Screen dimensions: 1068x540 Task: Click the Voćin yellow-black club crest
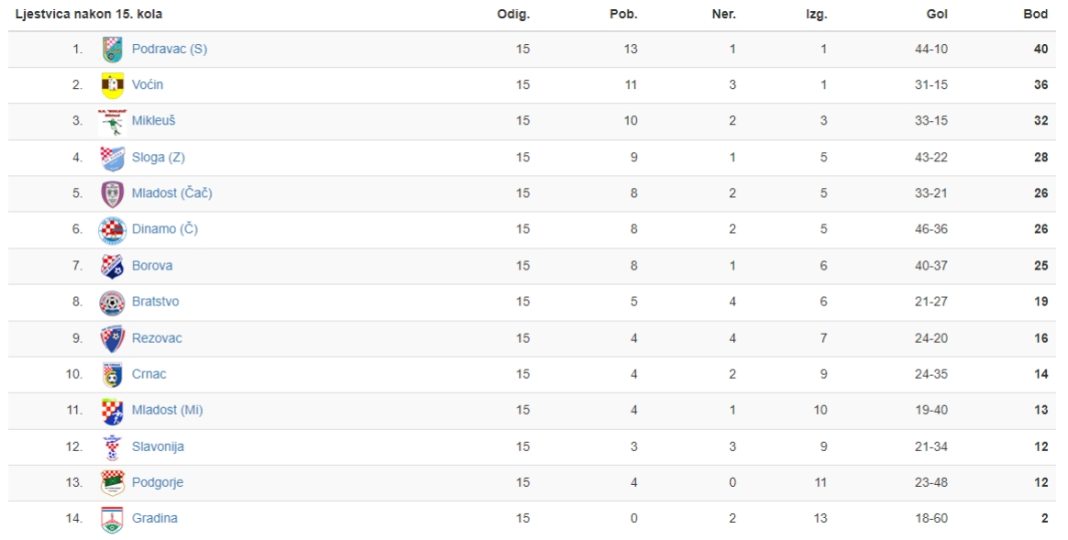pos(112,85)
